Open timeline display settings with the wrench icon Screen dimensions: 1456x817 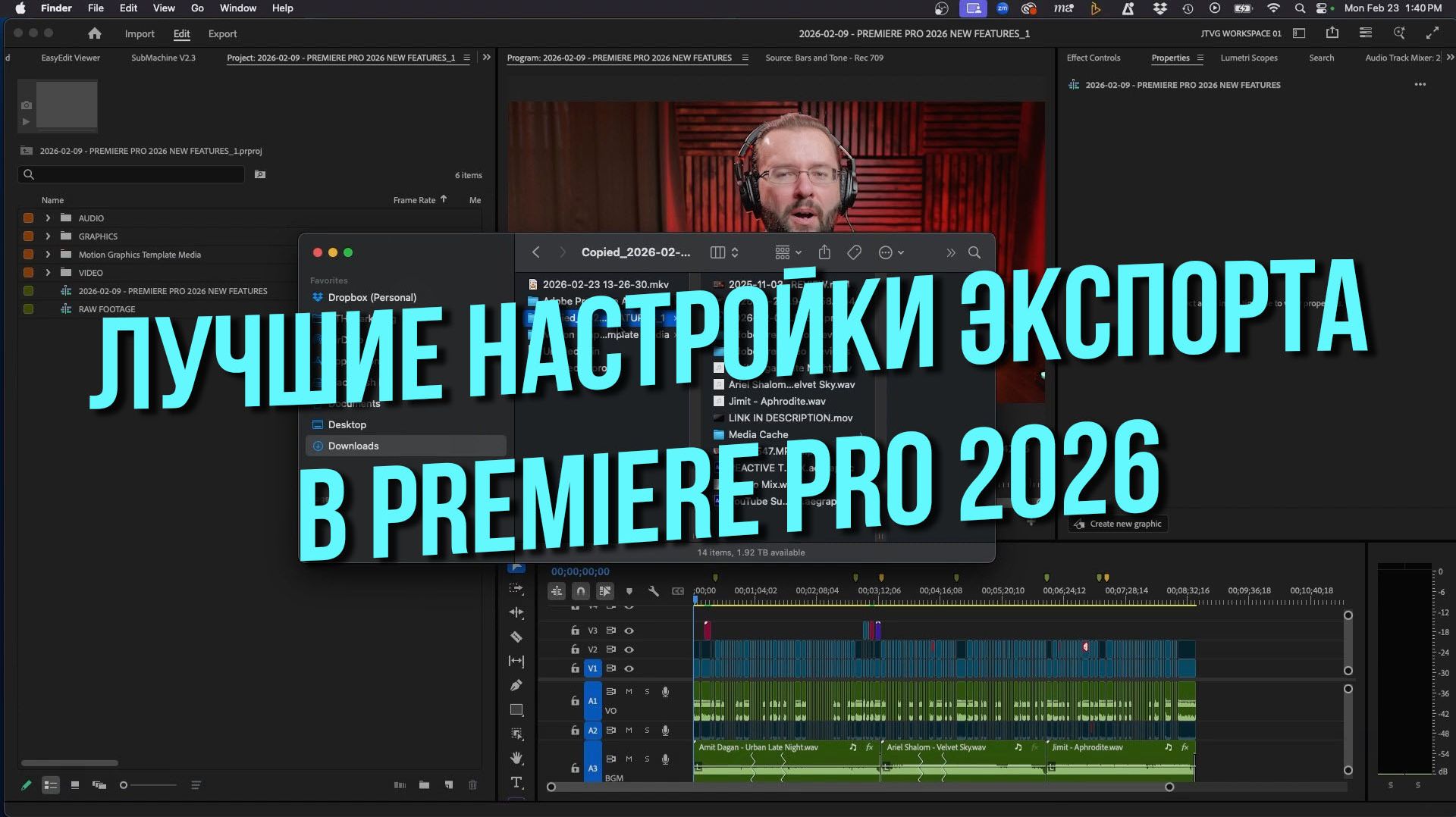click(x=653, y=590)
